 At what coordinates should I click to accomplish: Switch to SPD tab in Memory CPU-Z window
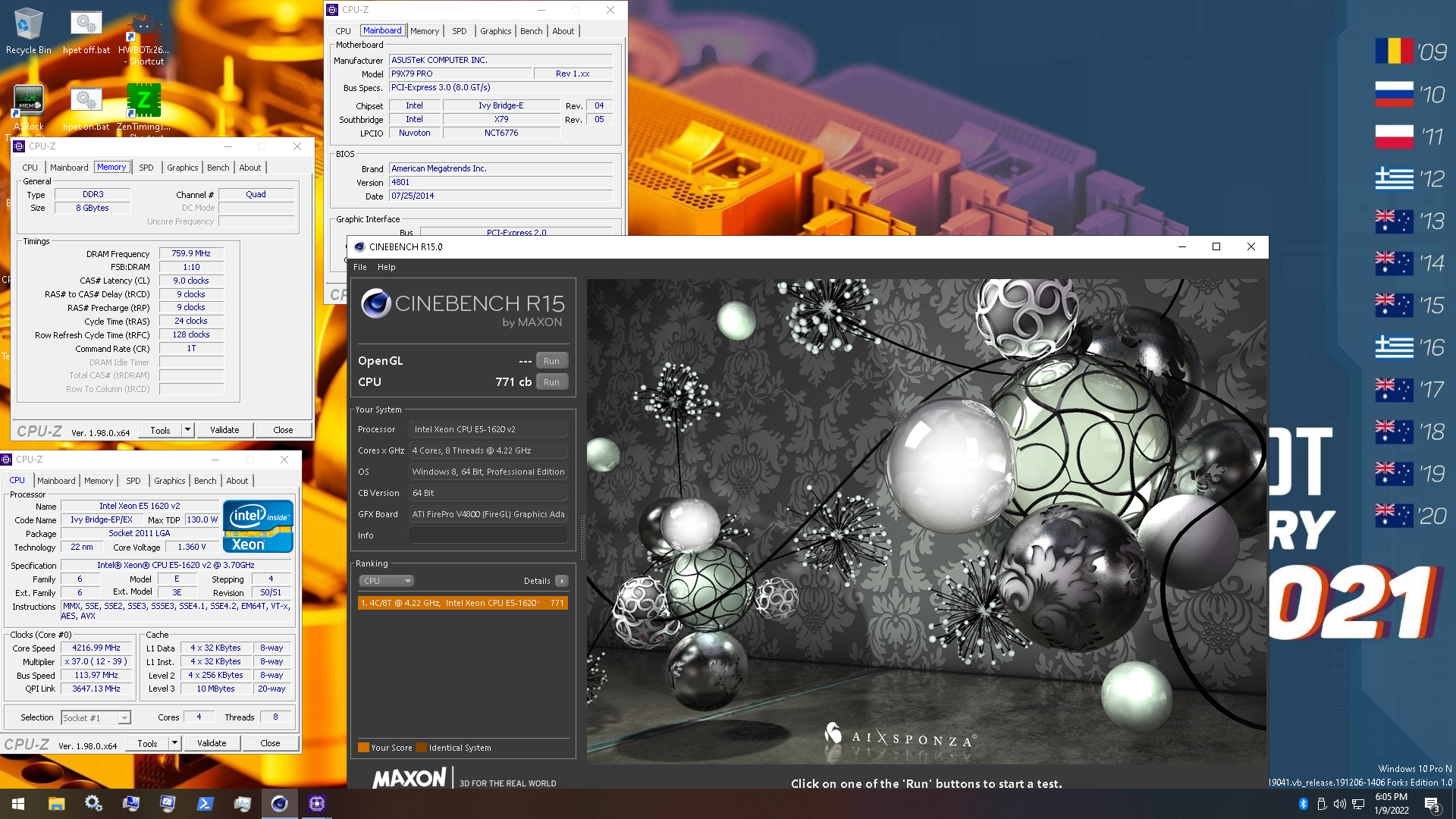[x=146, y=168]
